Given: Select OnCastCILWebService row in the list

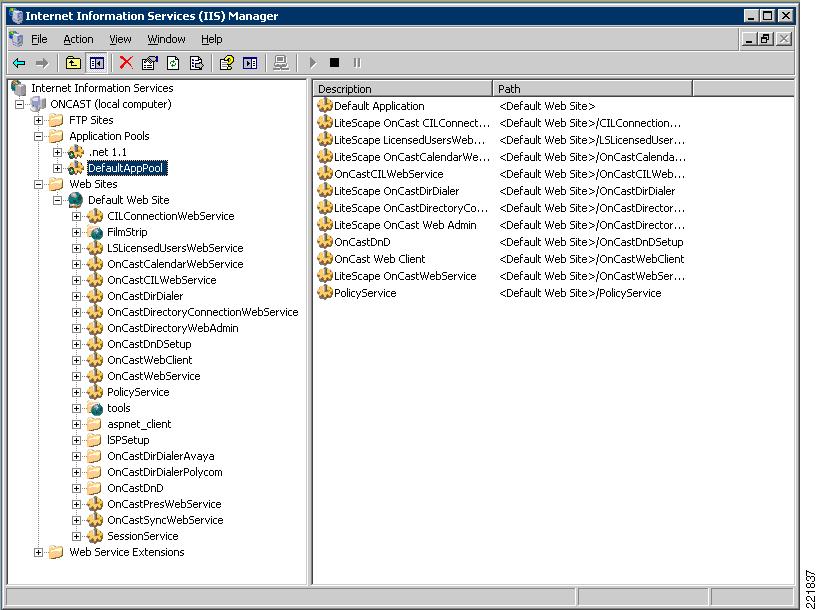Looking at the screenshot, I should pyautogui.click(x=389, y=174).
